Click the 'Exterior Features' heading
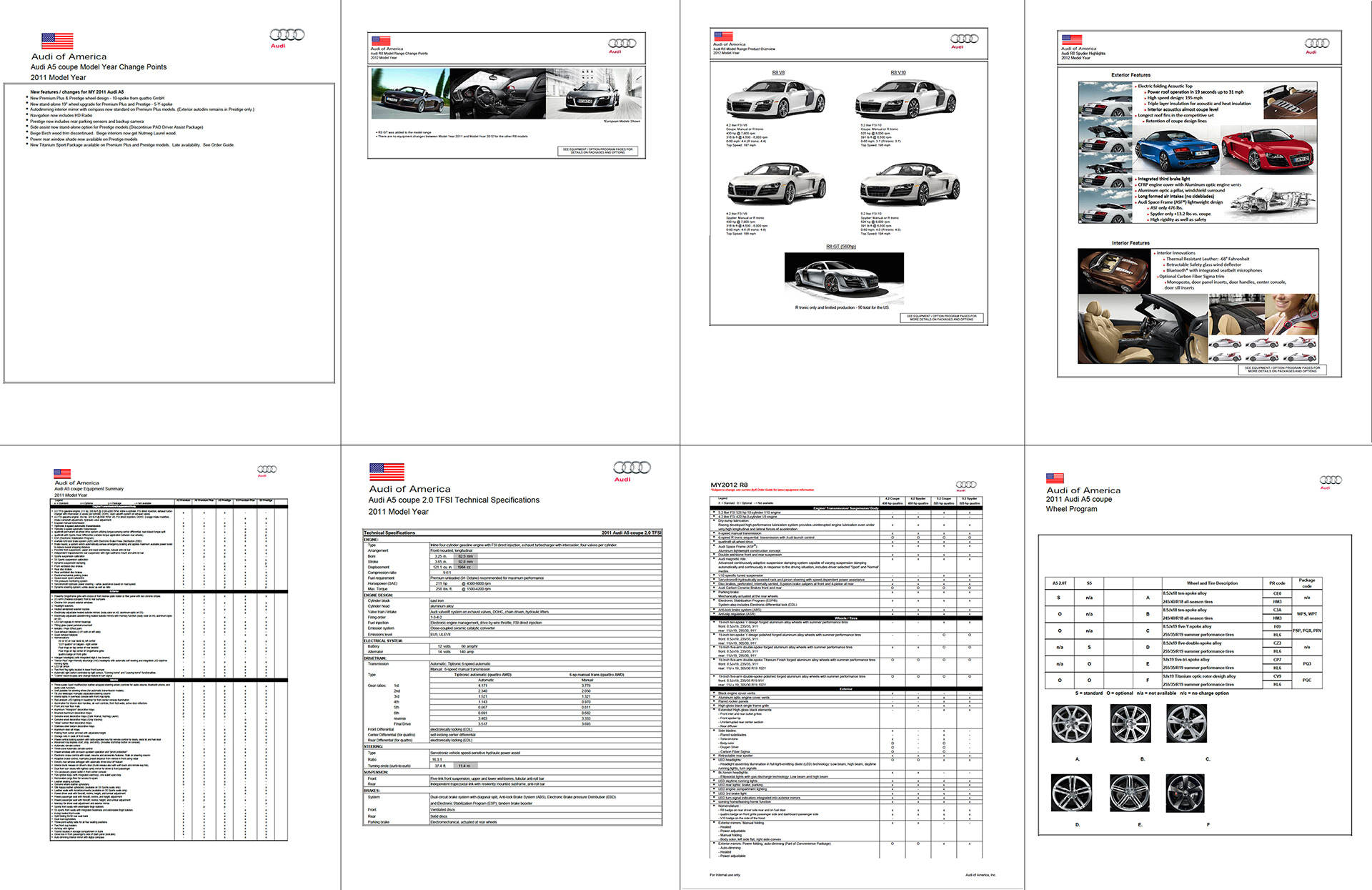Image resolution: width=1372 pixels, height=890 pixels. coord(1130,75)
